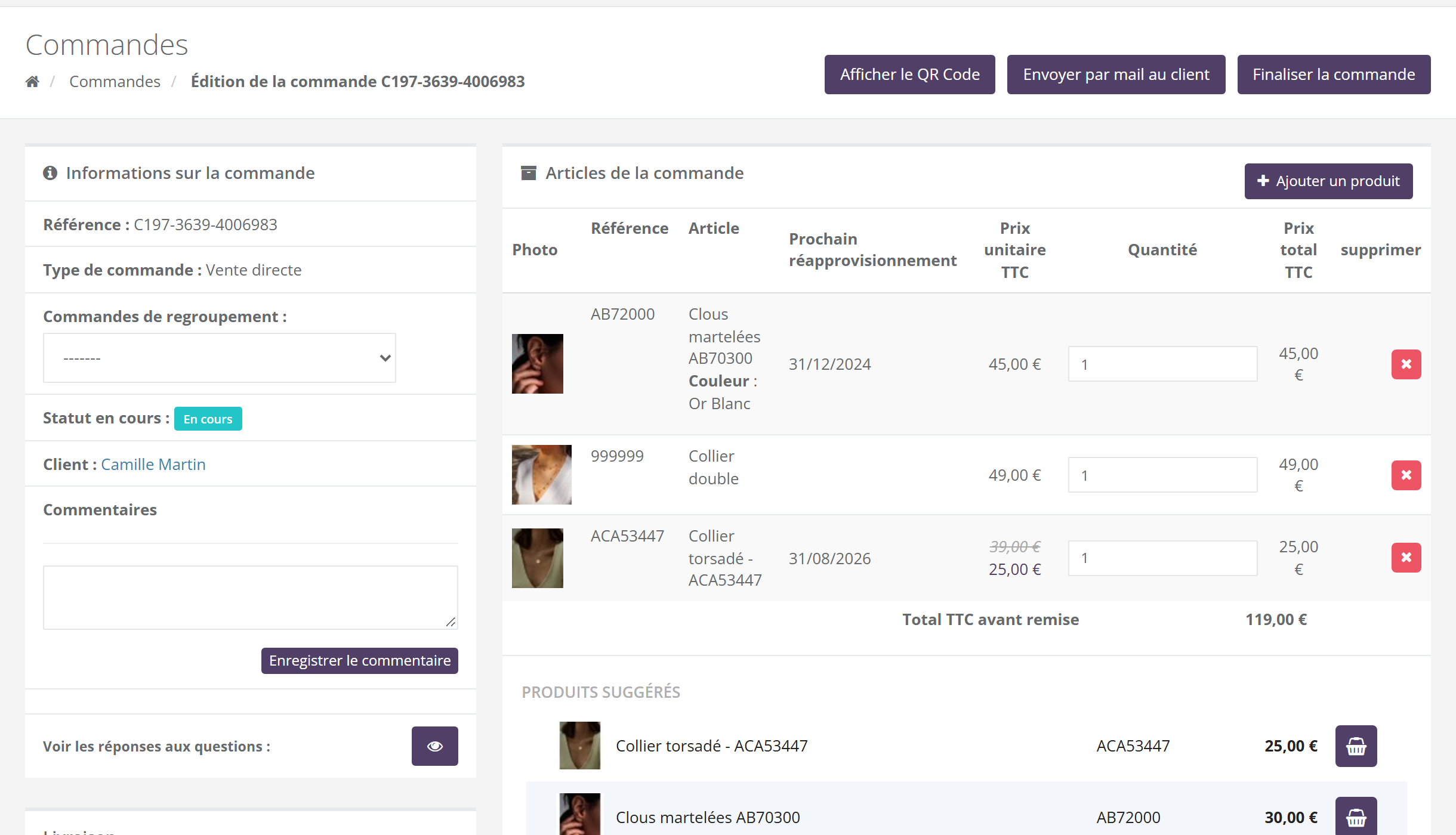Click restock date 31/12/2024
The height and width of the screenshot is (835, 1456).
pyautogui.click(x=829, y=364)
